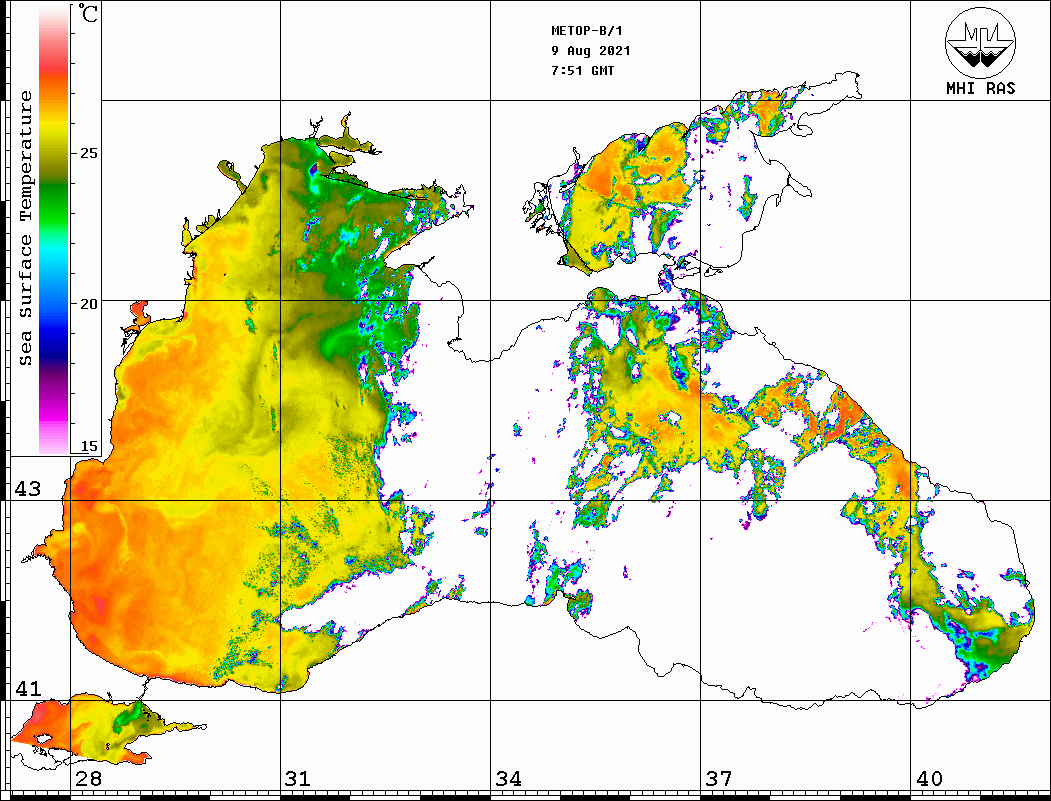Click the temperature color scale bar

click(x=54, y=229)
